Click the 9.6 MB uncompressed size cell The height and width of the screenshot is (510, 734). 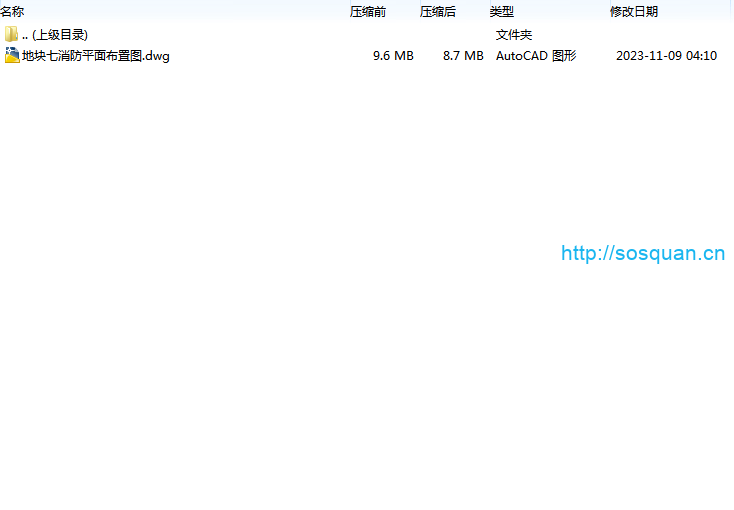392,56
